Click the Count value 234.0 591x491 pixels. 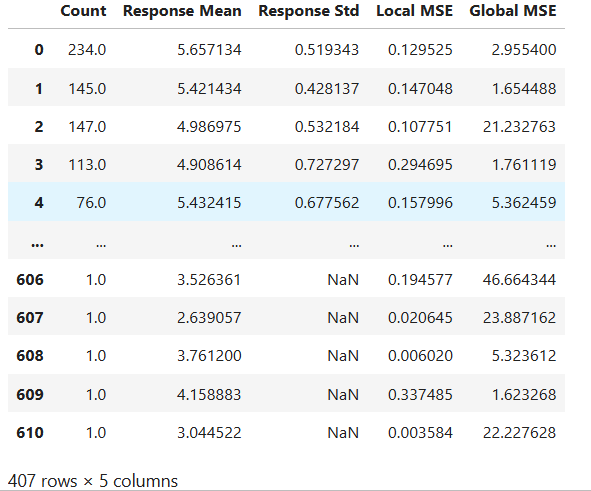click(87, 50)
